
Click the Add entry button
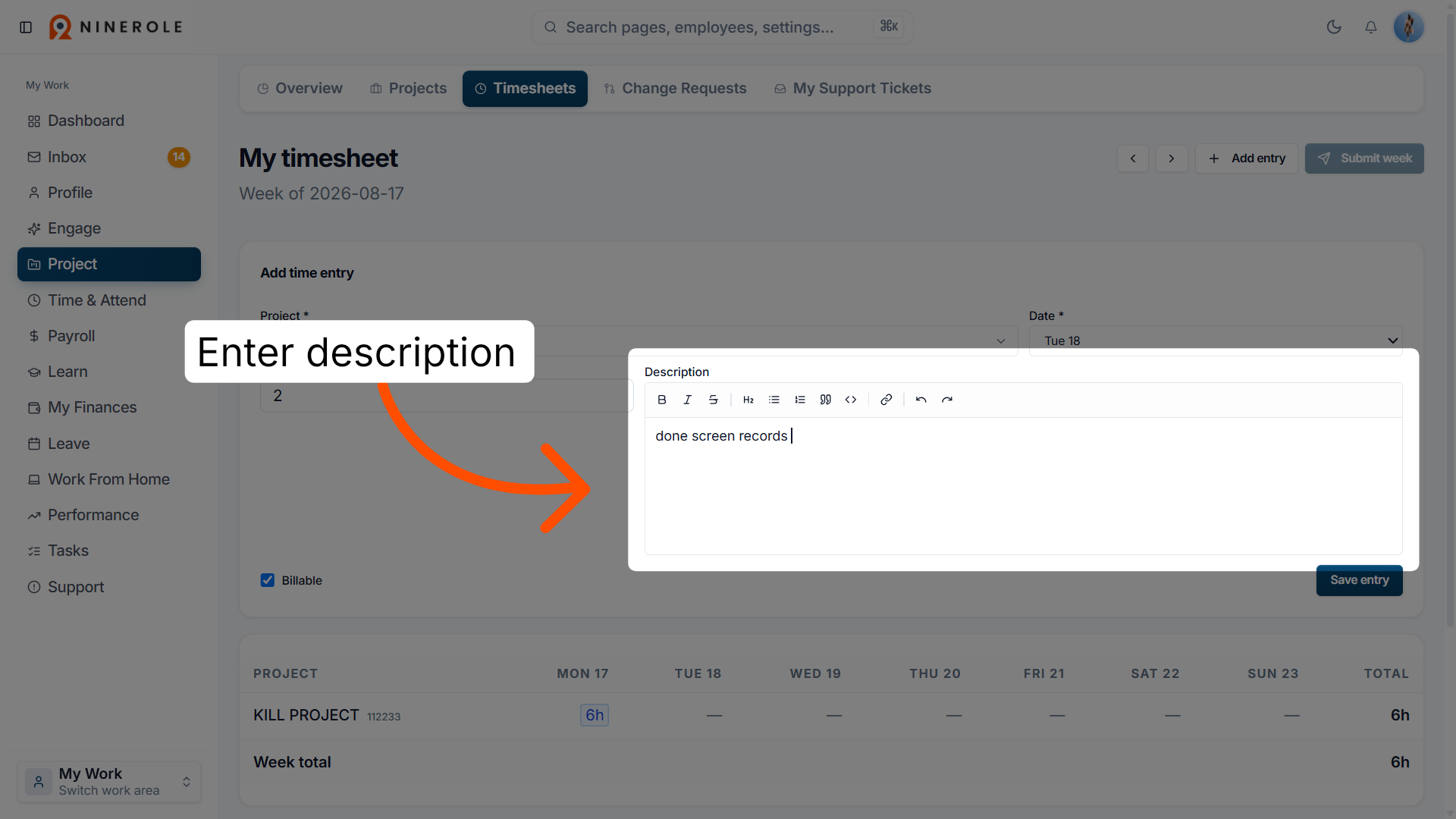pyautogui.click(x=1247, y=158)
